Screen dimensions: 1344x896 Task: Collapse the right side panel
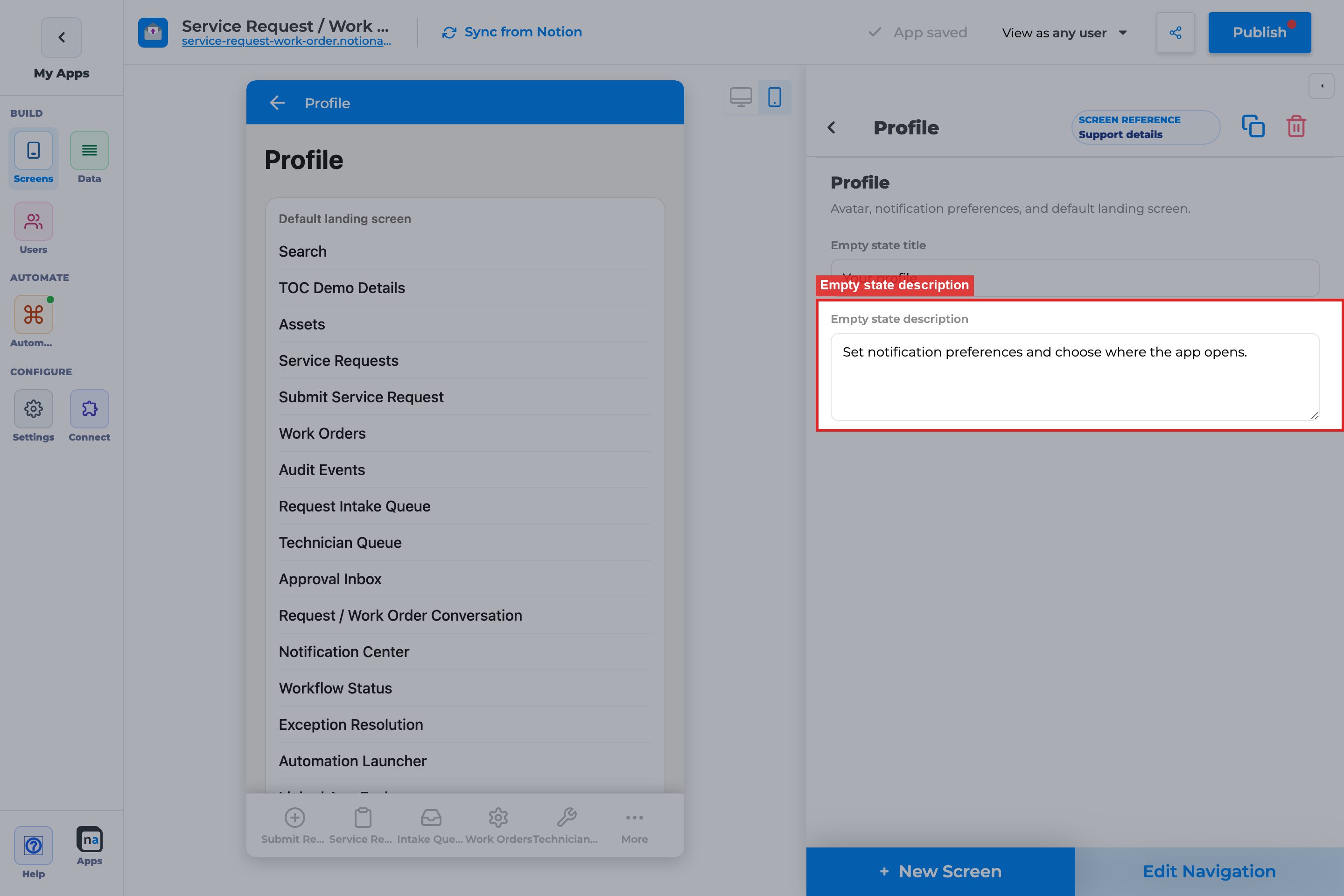point(1321,86)
